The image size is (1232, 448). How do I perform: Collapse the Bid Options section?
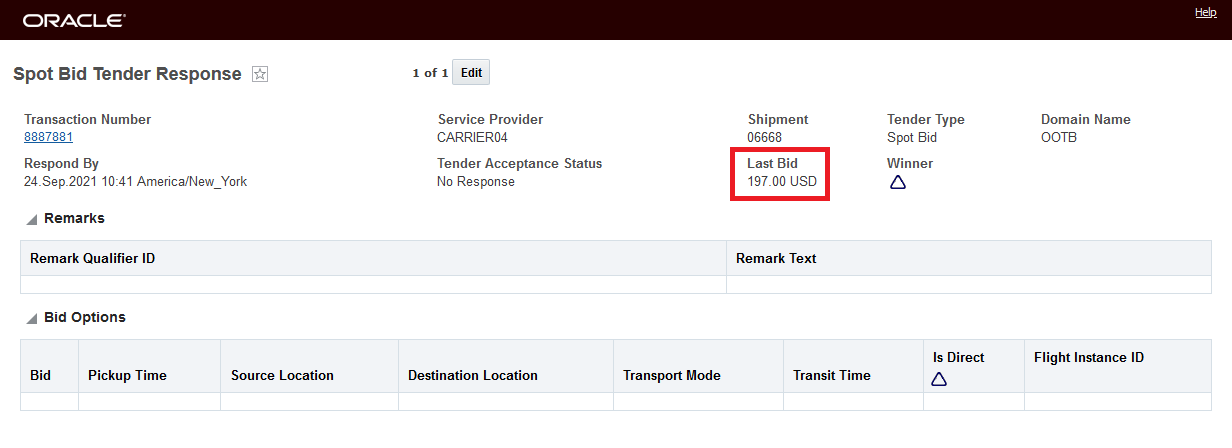(32, 318)
